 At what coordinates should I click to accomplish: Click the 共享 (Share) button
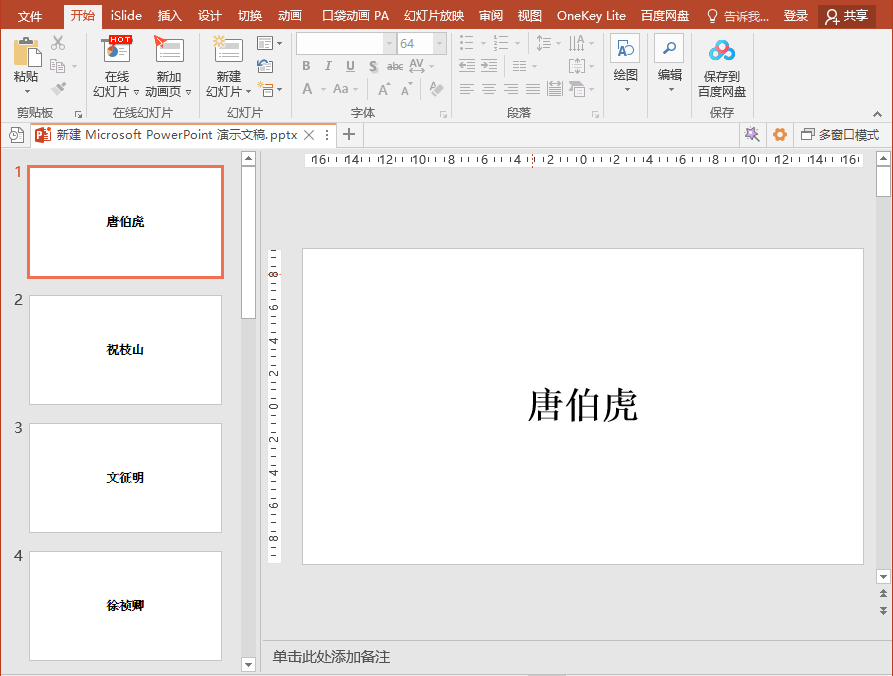[846, 16]
